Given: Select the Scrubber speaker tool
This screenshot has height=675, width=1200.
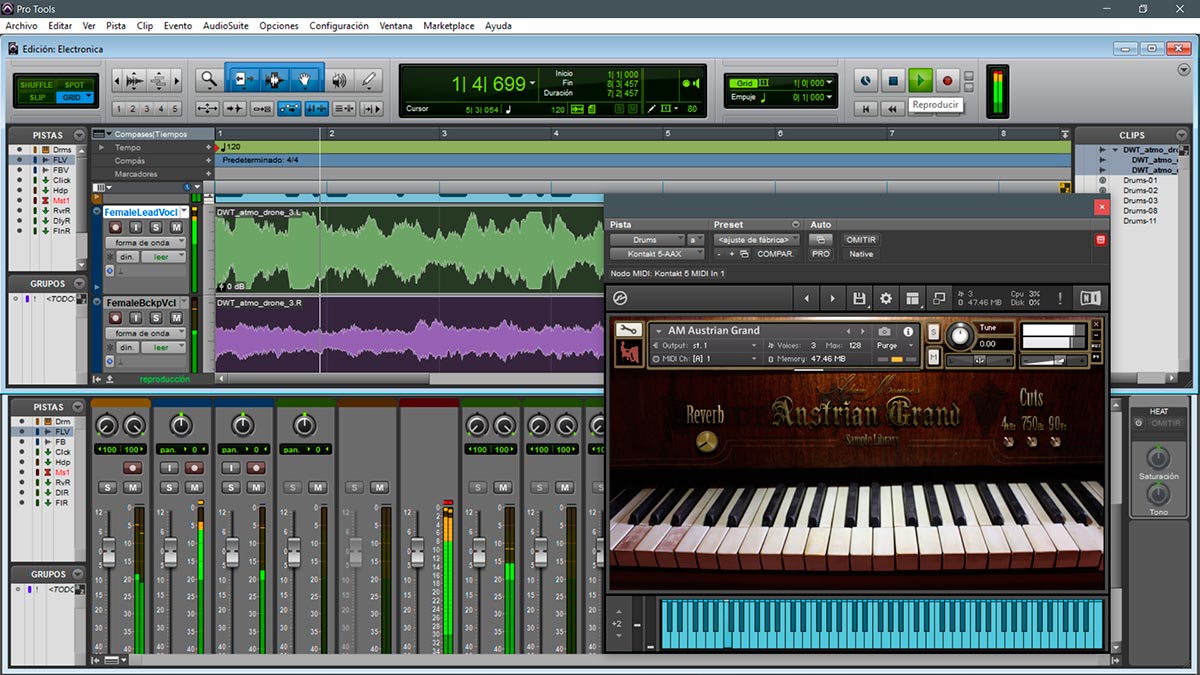Looking at the screenshot, I should 340,79.
